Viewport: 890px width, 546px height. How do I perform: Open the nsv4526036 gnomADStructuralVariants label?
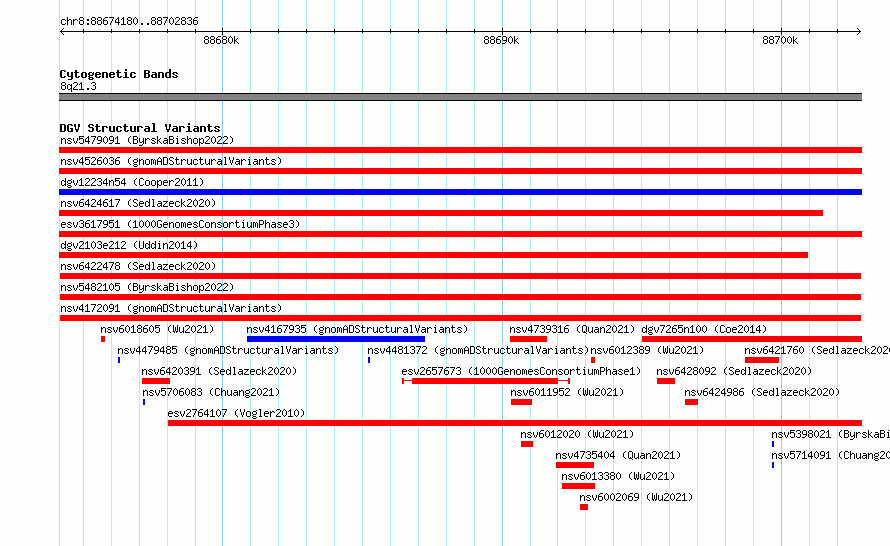point(171,161)
